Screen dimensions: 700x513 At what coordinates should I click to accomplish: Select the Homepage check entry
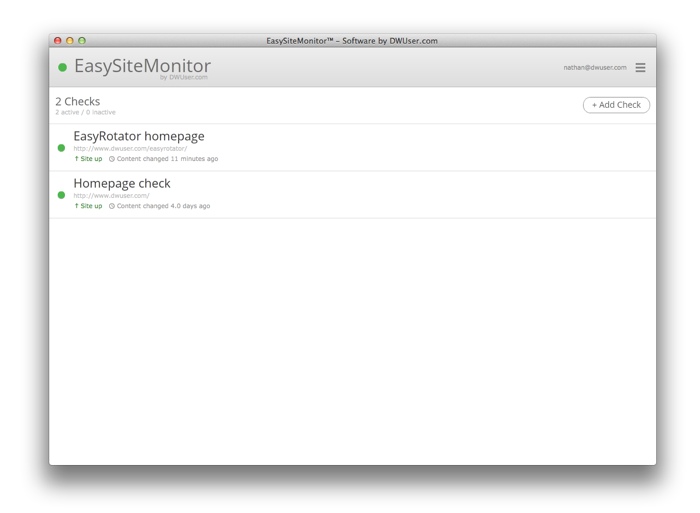(x=122, y=183)
